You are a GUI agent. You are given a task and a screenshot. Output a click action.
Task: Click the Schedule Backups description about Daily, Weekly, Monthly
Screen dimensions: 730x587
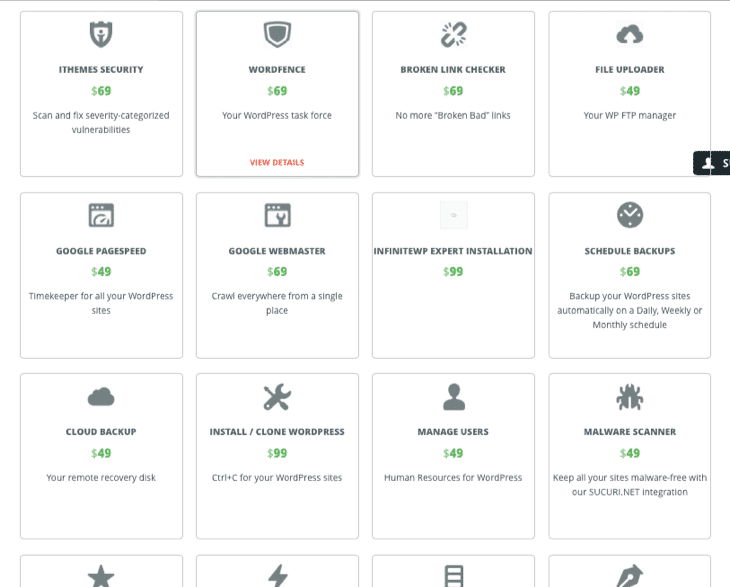(x=629, y=310)
